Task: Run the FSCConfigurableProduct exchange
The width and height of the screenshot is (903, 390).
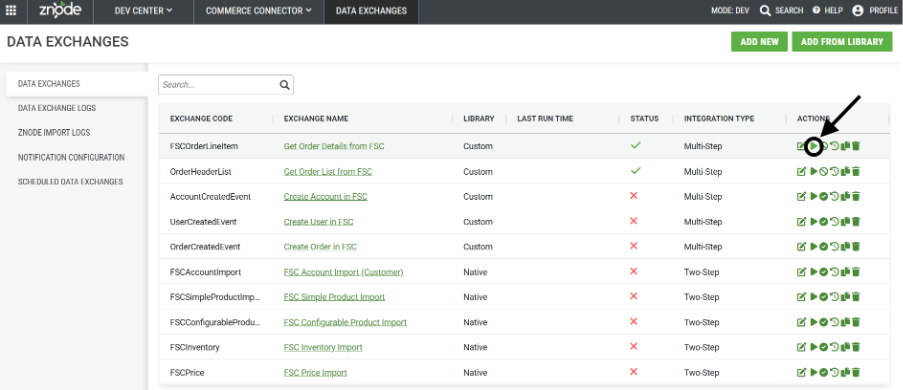Action: pyautogui.click(x=813, y=322)
